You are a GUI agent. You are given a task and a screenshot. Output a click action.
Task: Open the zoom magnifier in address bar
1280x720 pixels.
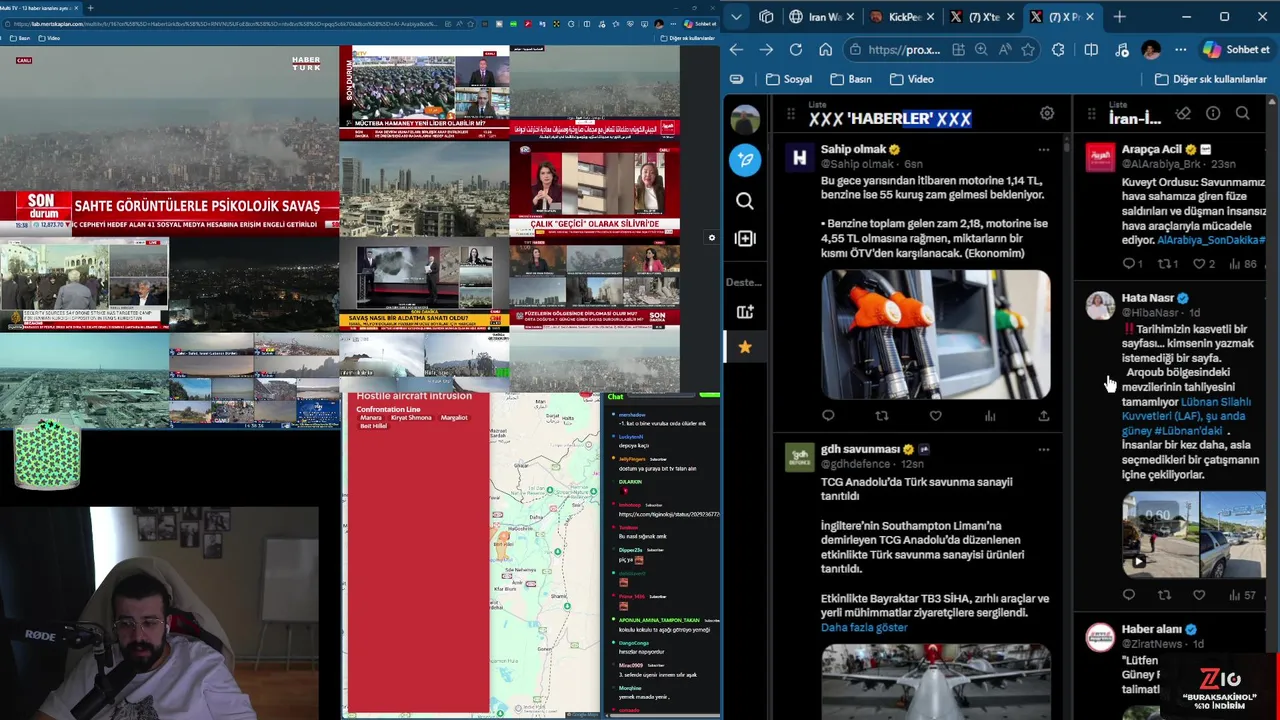pos(981,49)
